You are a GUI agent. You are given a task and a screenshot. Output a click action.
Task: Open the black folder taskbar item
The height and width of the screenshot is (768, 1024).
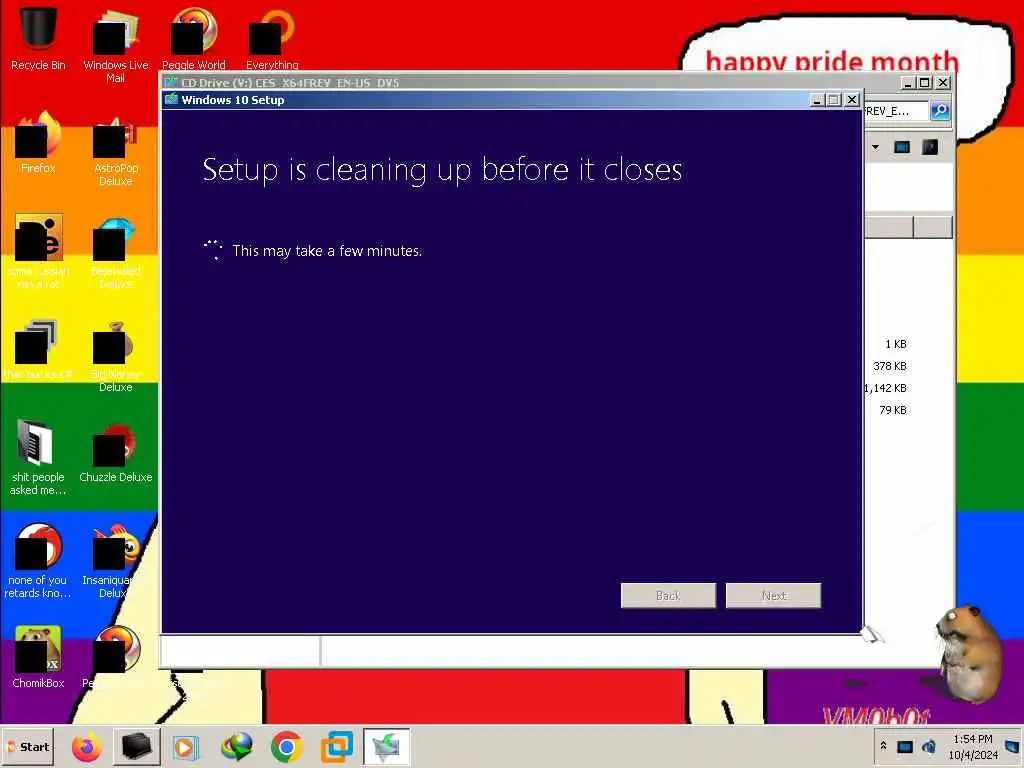coord(136,747)
